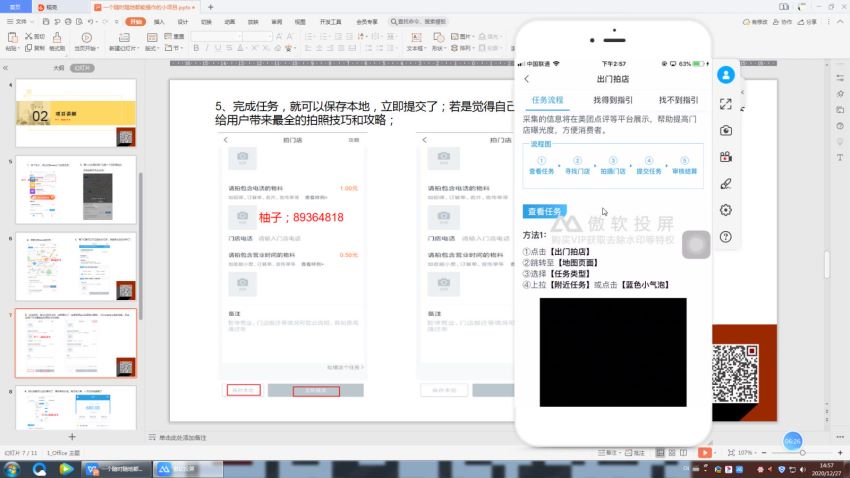Image resolution: width=850 pixels, height=478 pixels.
Task: Open the File (文件) menu dropdown
Action: pyautogui.click(x=20, y=22)
